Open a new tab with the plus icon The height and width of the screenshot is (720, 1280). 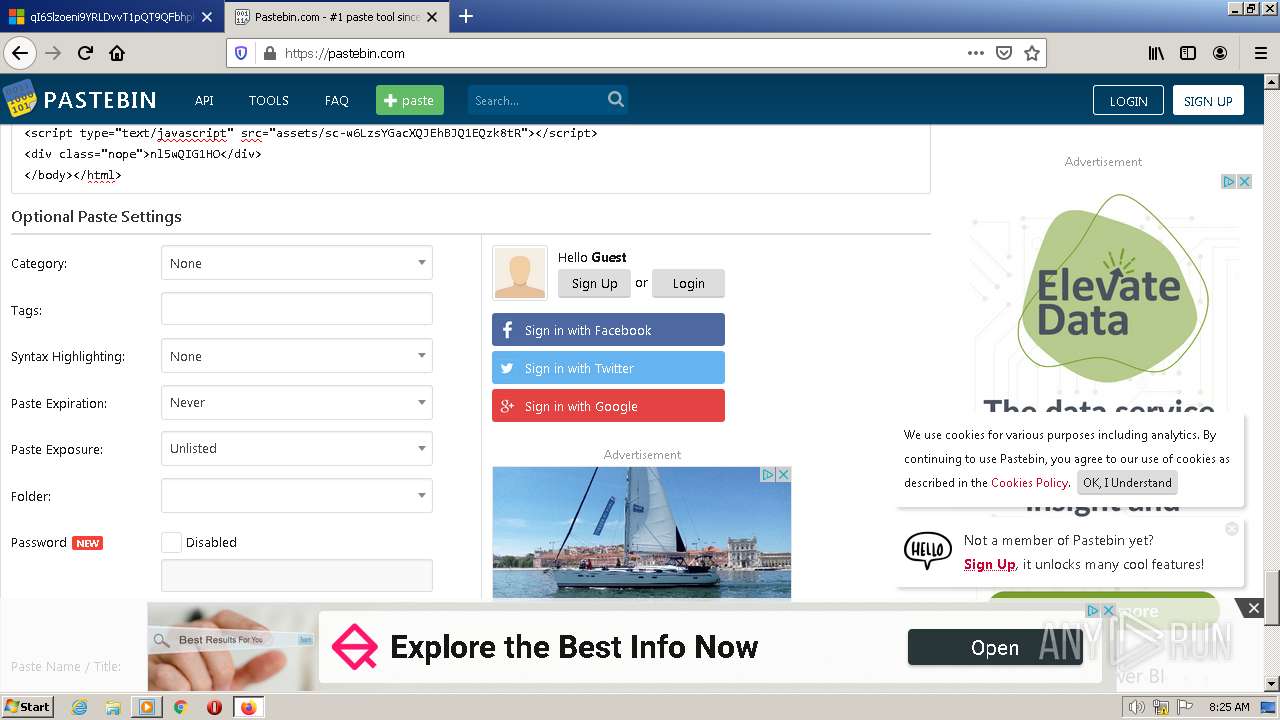[466, 16]
